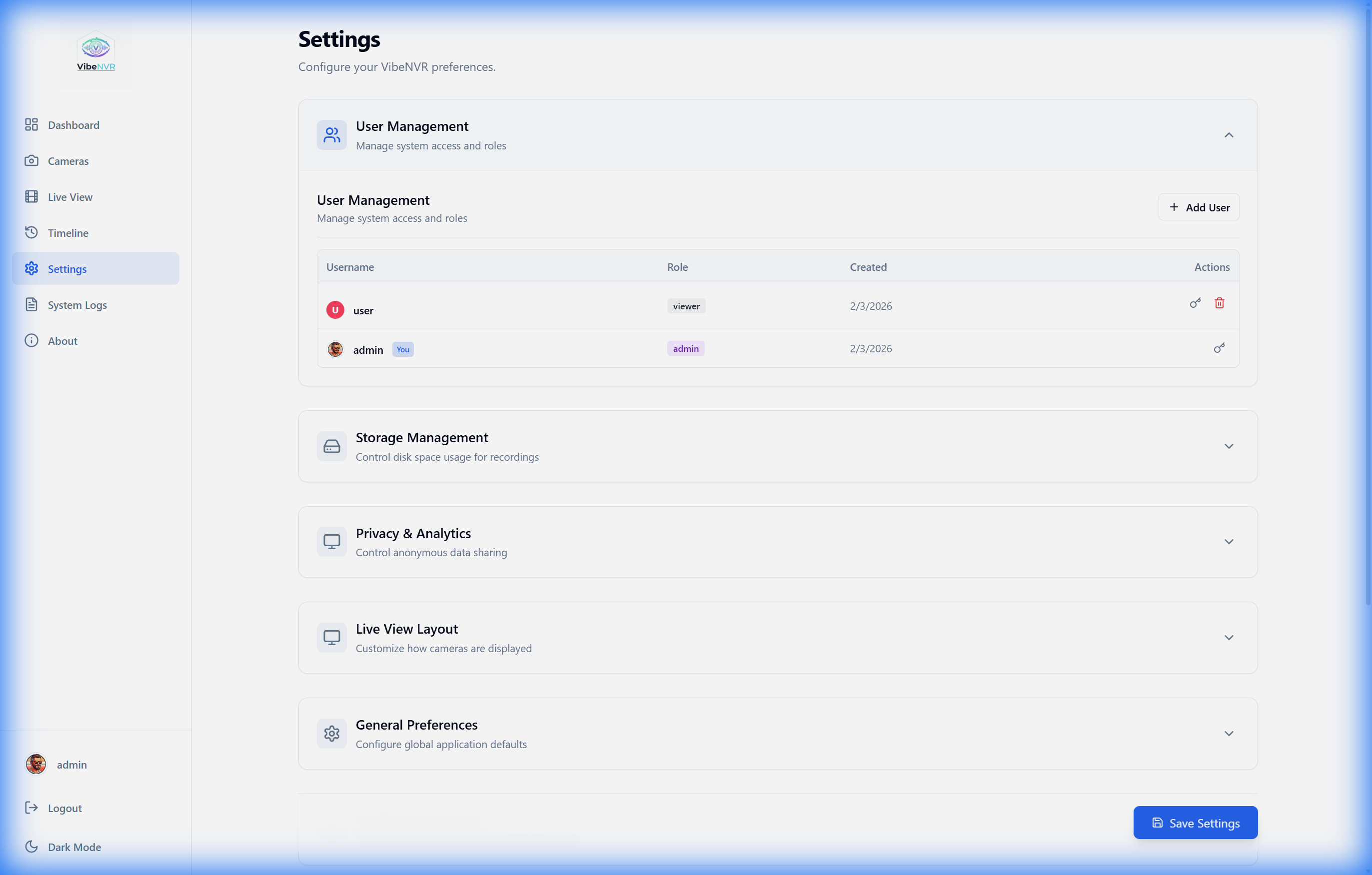Click the Timeline clock icon
Image resolution: width=1372 pixels, height=875 pixels.
point(32,232)
